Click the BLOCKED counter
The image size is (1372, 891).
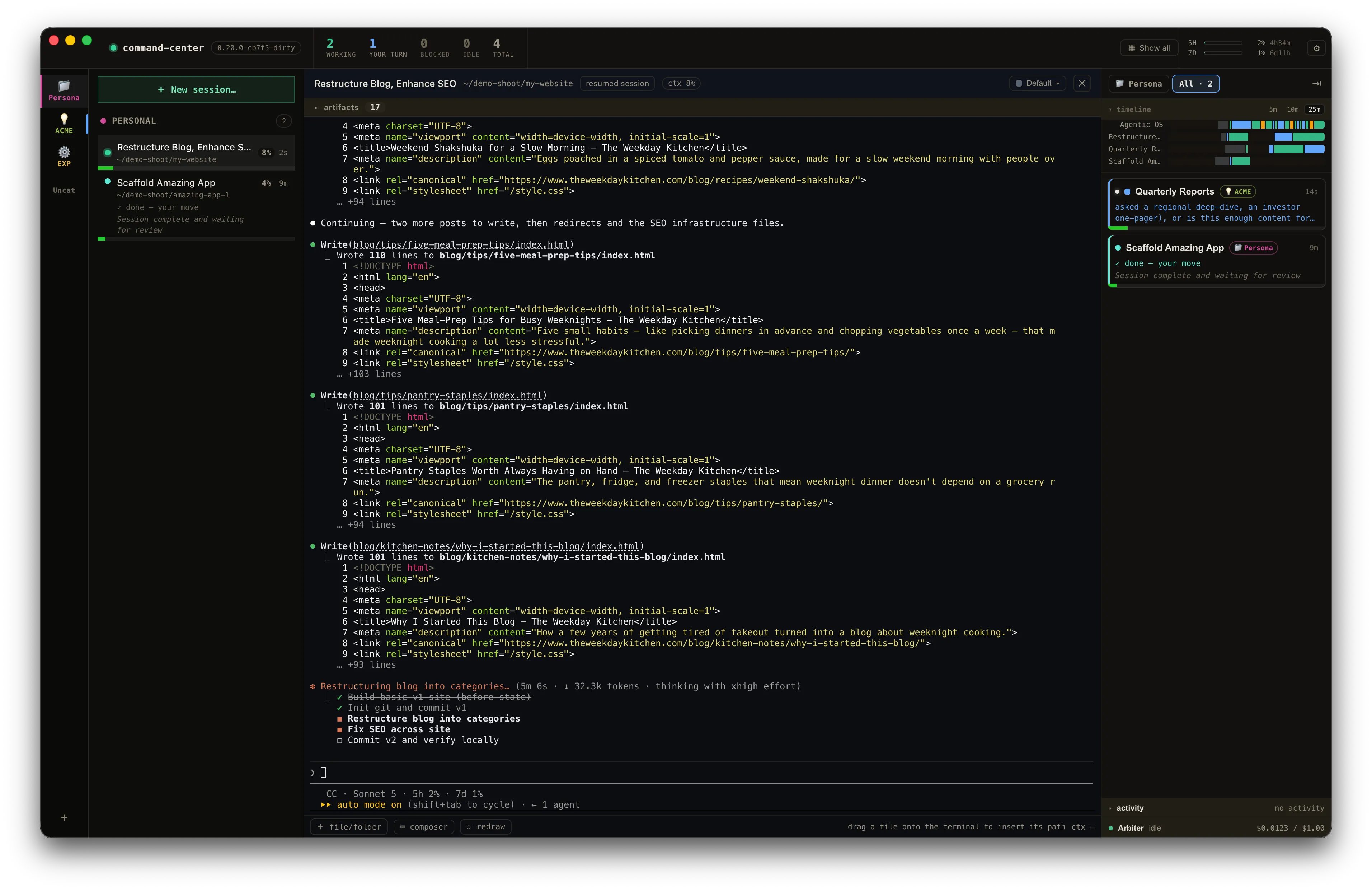434,48
